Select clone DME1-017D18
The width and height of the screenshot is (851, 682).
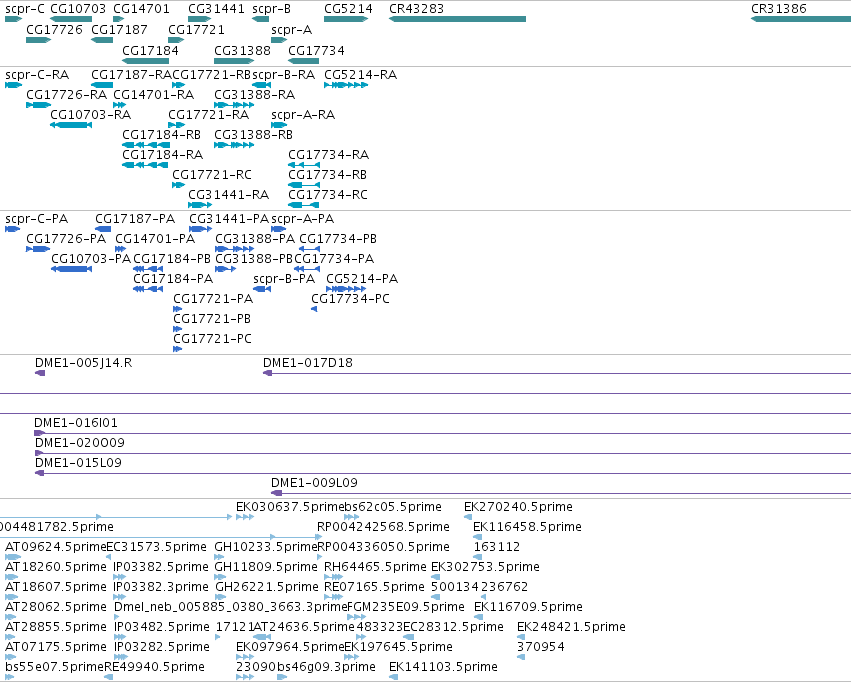tap(308, 363)
